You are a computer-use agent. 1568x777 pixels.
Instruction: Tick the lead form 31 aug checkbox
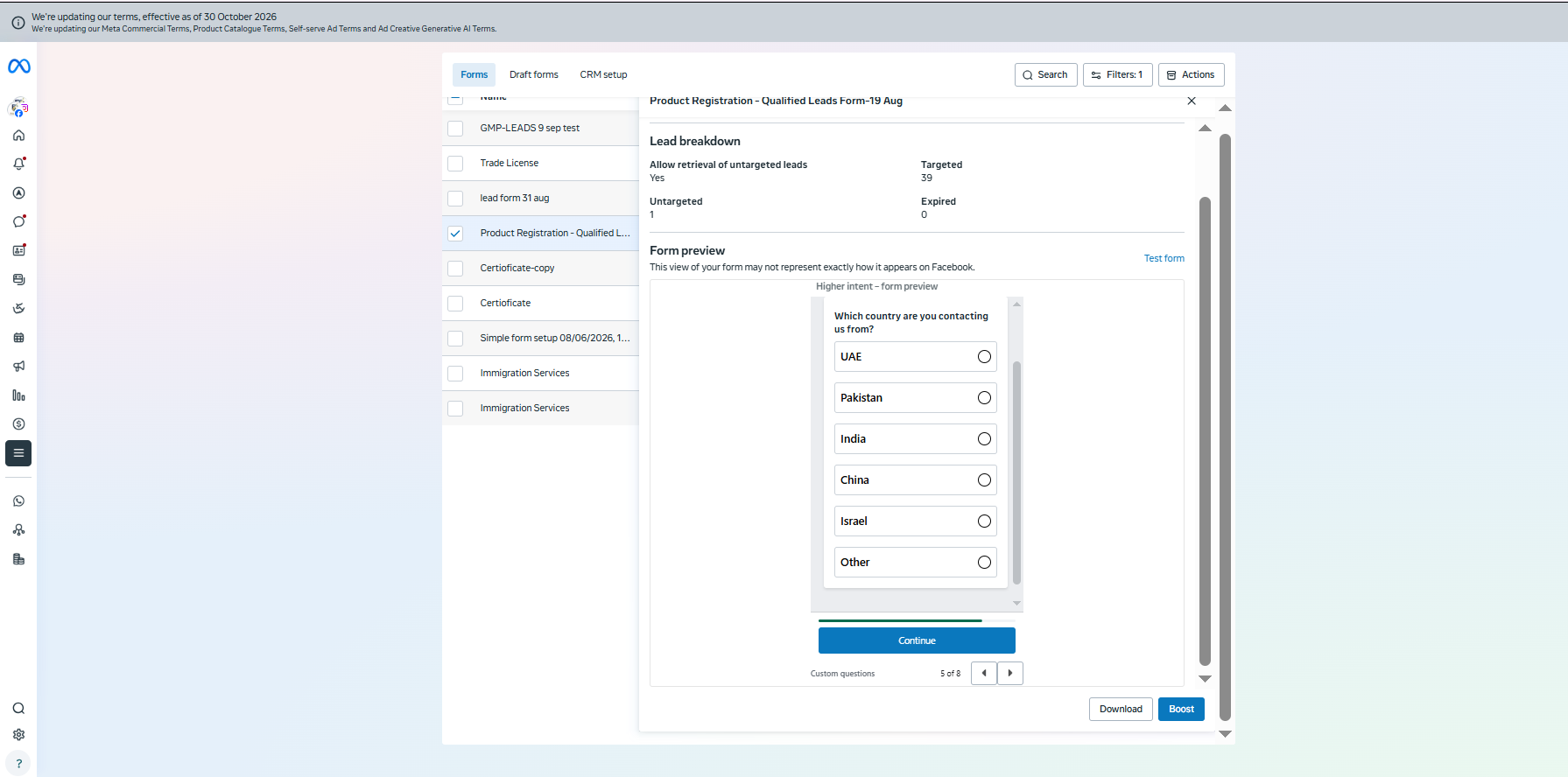click(455, 199)
